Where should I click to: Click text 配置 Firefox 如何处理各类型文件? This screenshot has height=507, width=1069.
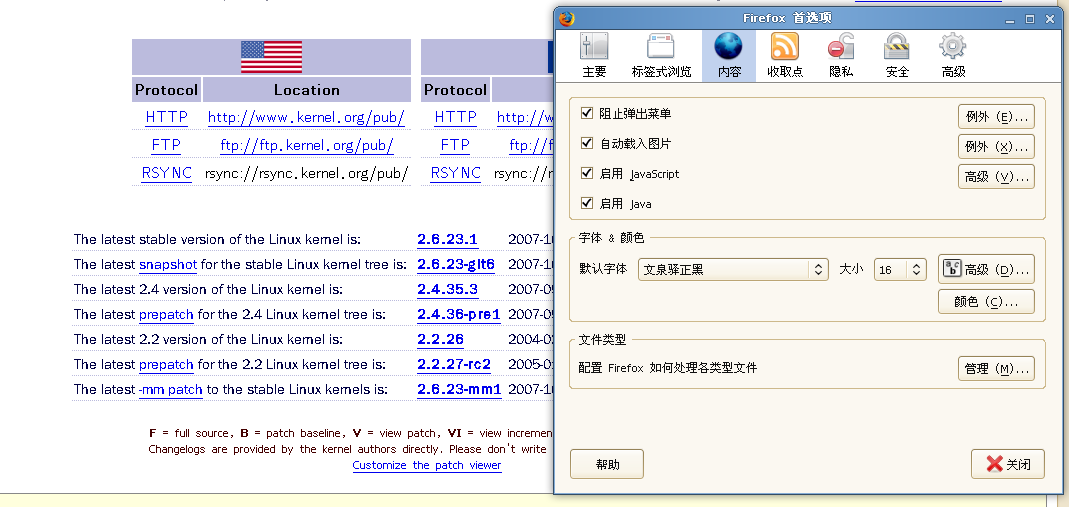pos(667,368)
